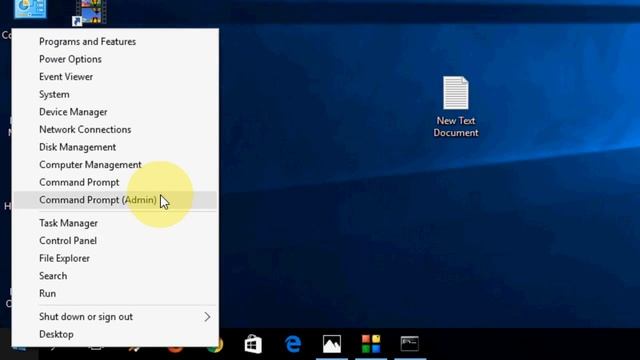Launch Computer Management
This screenshot has height=360, width=640.
[x=115, y=164]
